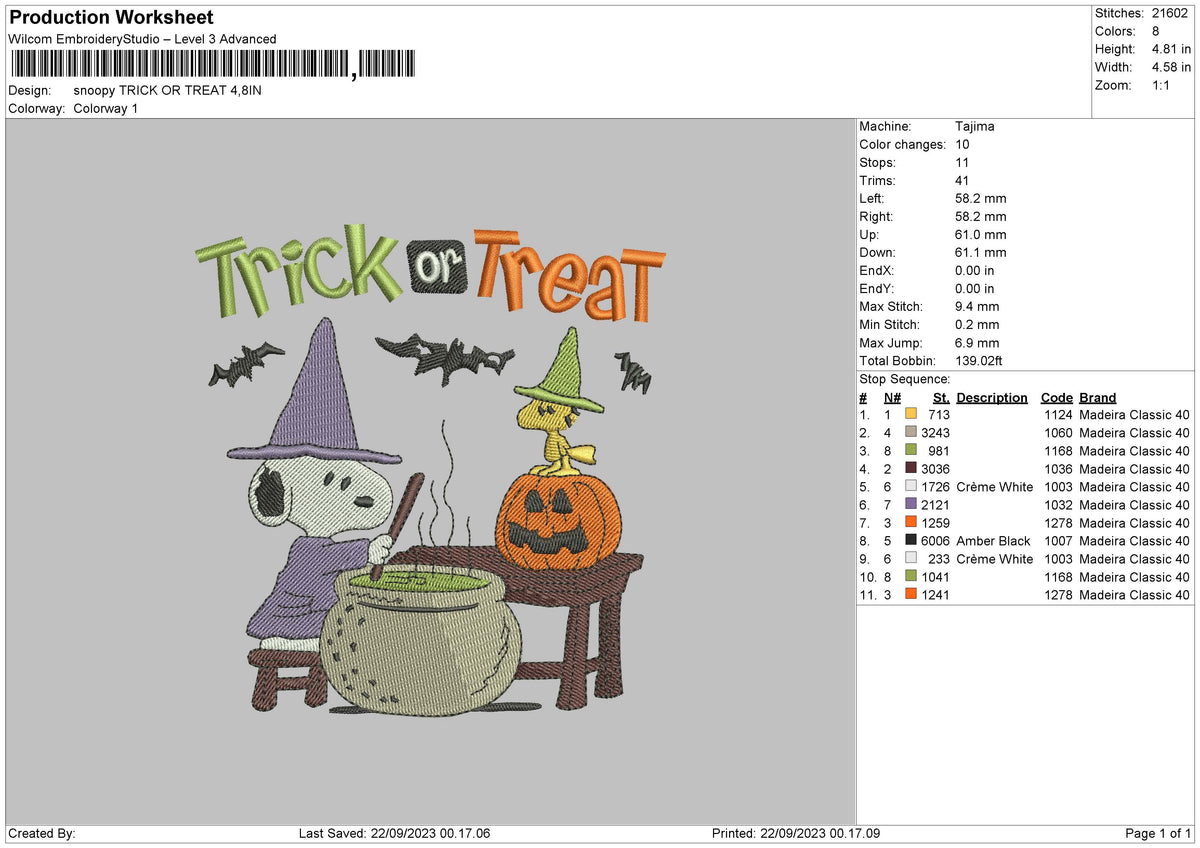The width and height of the screenshot is (1200, 848).
Task: Click the black Amber Black swatch
Action: pos(911,541)
